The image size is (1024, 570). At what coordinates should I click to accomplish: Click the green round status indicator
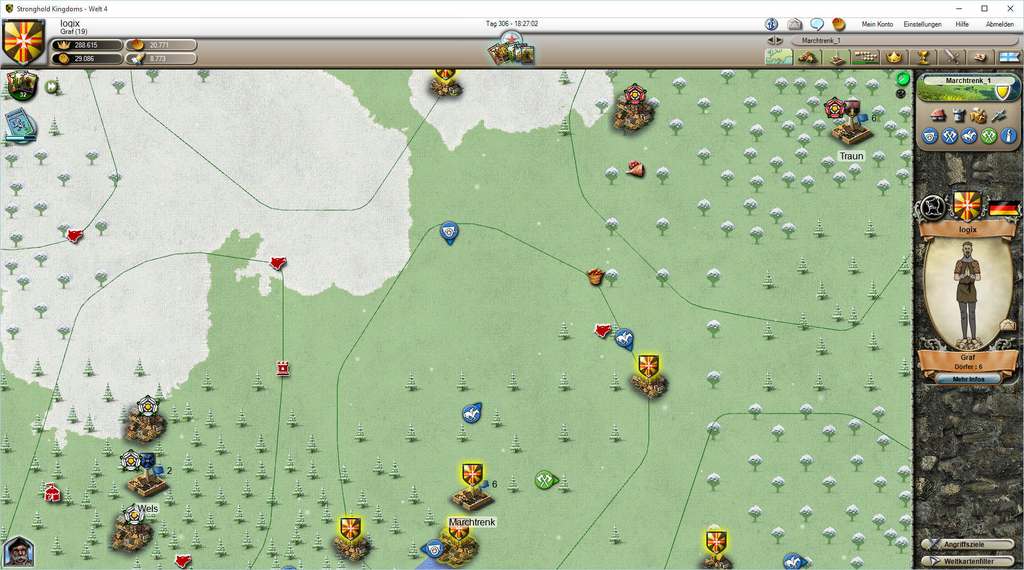pos(903,79)
